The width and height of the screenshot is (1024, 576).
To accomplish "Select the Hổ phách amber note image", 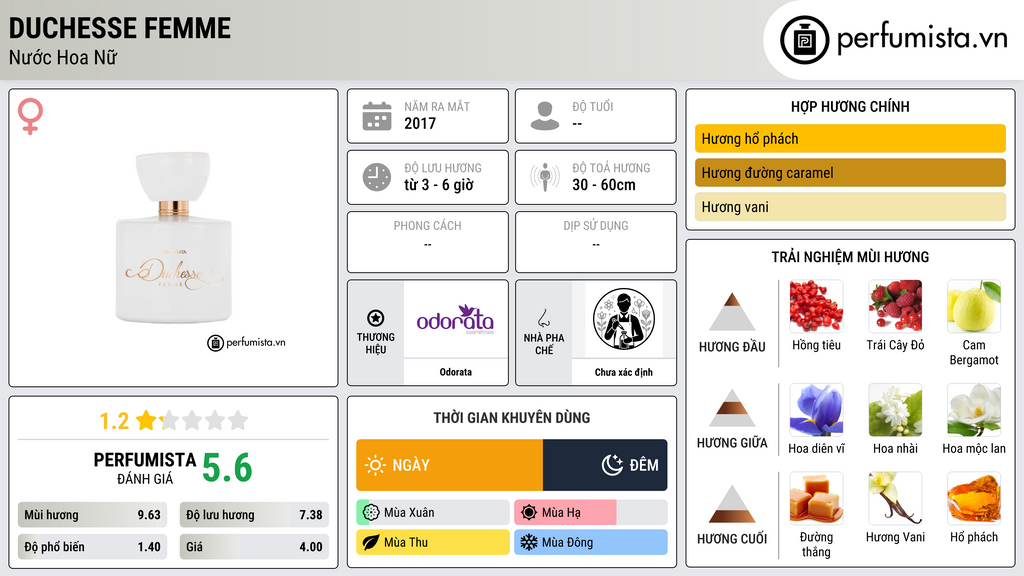I will [x=974, y=499].
